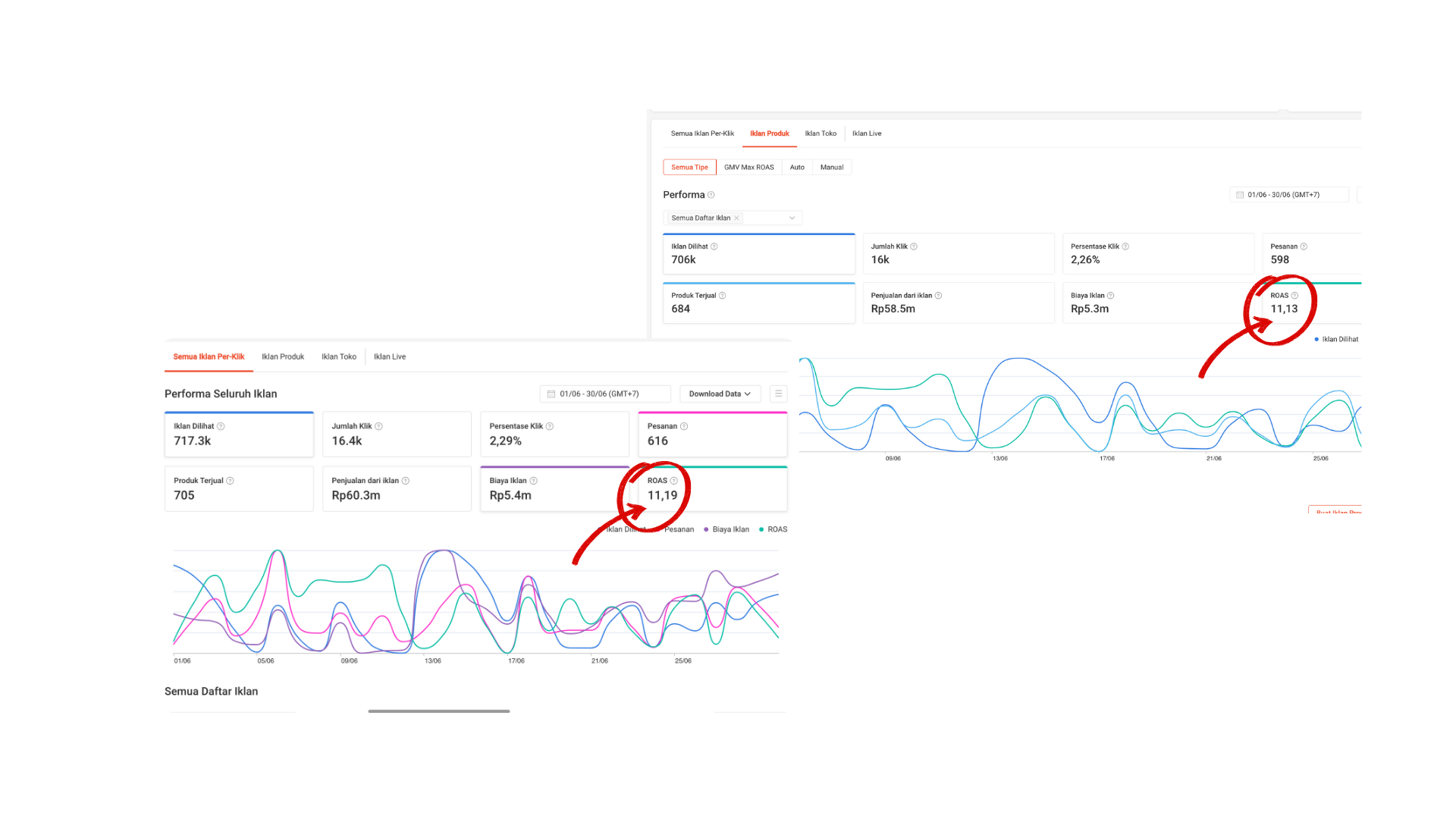The image size is (1456, 819).
Task: Click help icon beside Jumlah Klik 16.4k
Action: [x=378, y=426]
